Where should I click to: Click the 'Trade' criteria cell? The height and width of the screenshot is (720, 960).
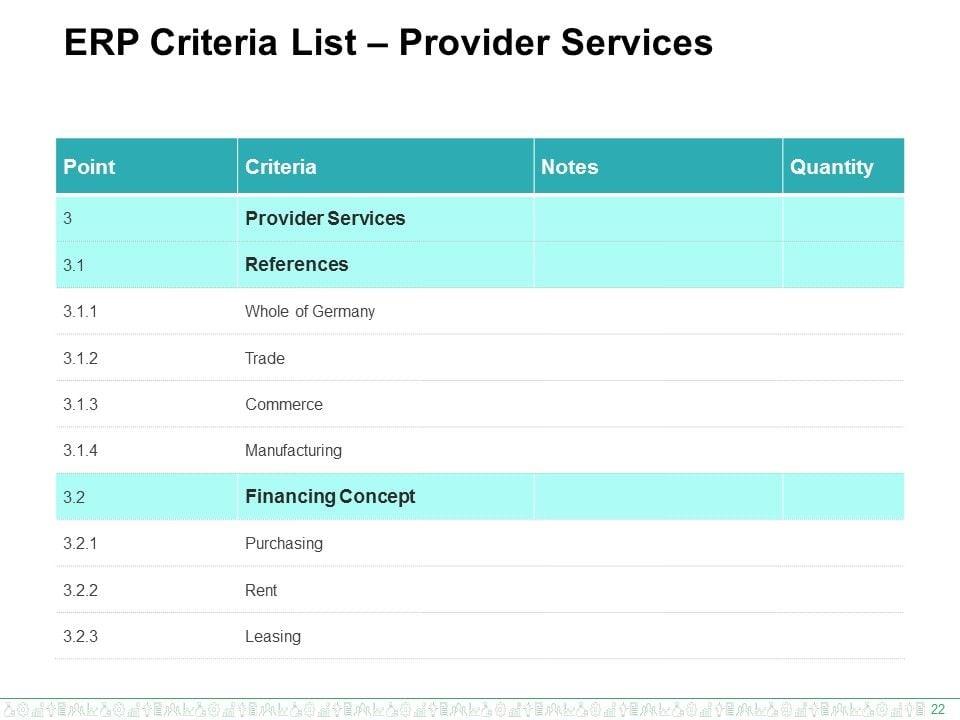[x=265, y=358]
